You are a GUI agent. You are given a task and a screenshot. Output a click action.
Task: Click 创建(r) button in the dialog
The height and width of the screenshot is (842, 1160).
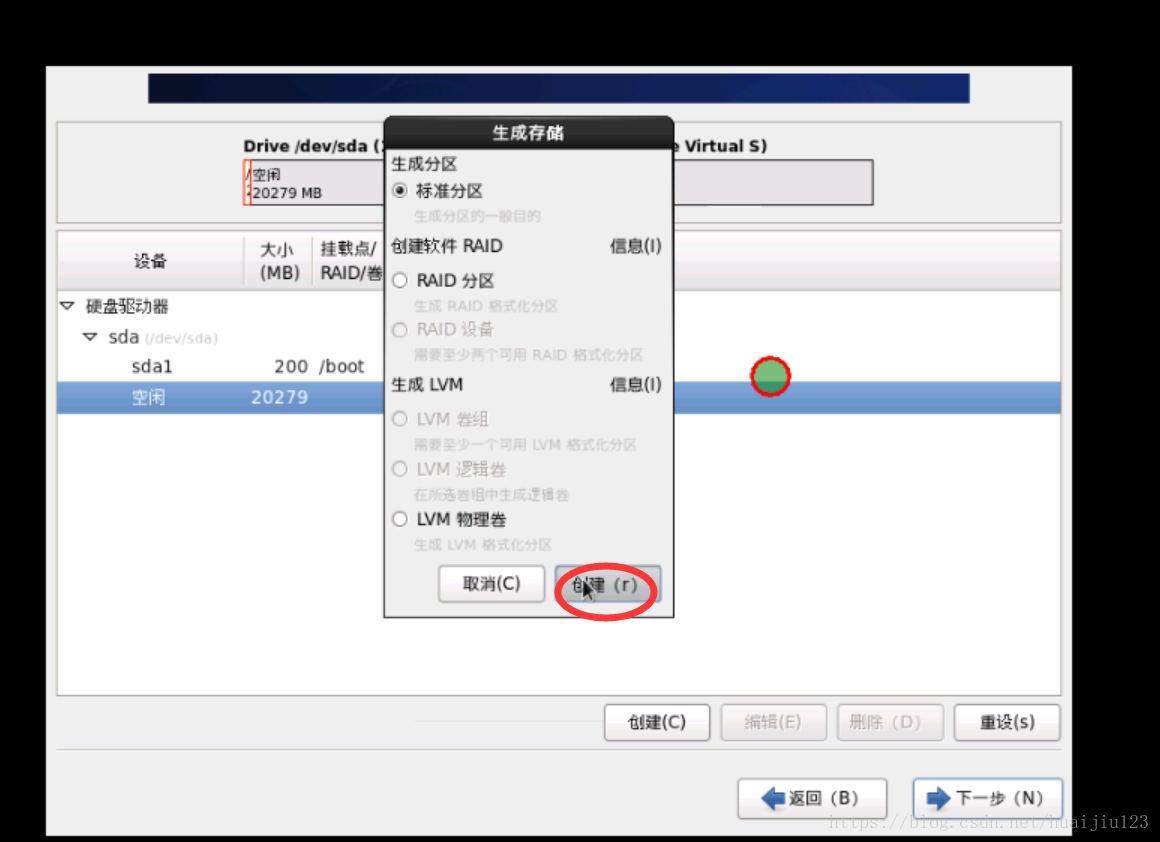pos(607,585)
